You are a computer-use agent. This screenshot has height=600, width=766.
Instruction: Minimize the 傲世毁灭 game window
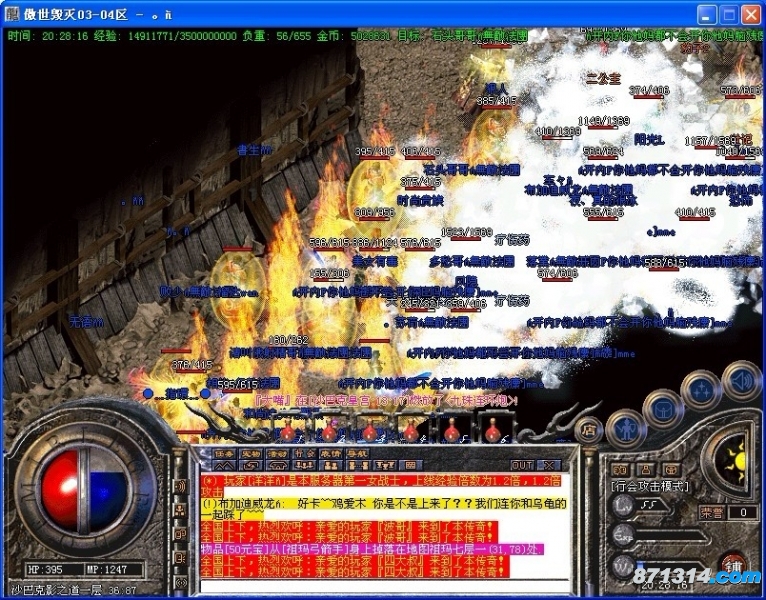(706, 15)
